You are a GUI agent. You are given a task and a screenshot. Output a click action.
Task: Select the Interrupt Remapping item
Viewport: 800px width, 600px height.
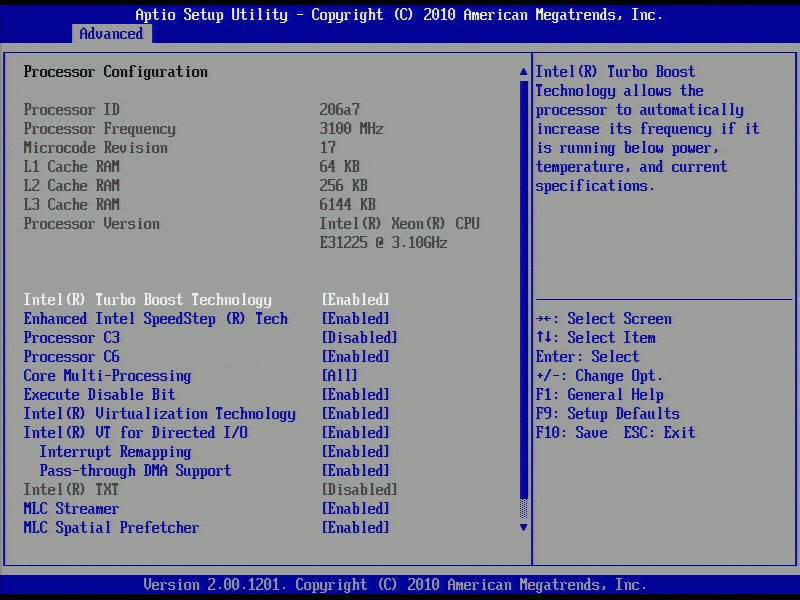click(115, 452)
